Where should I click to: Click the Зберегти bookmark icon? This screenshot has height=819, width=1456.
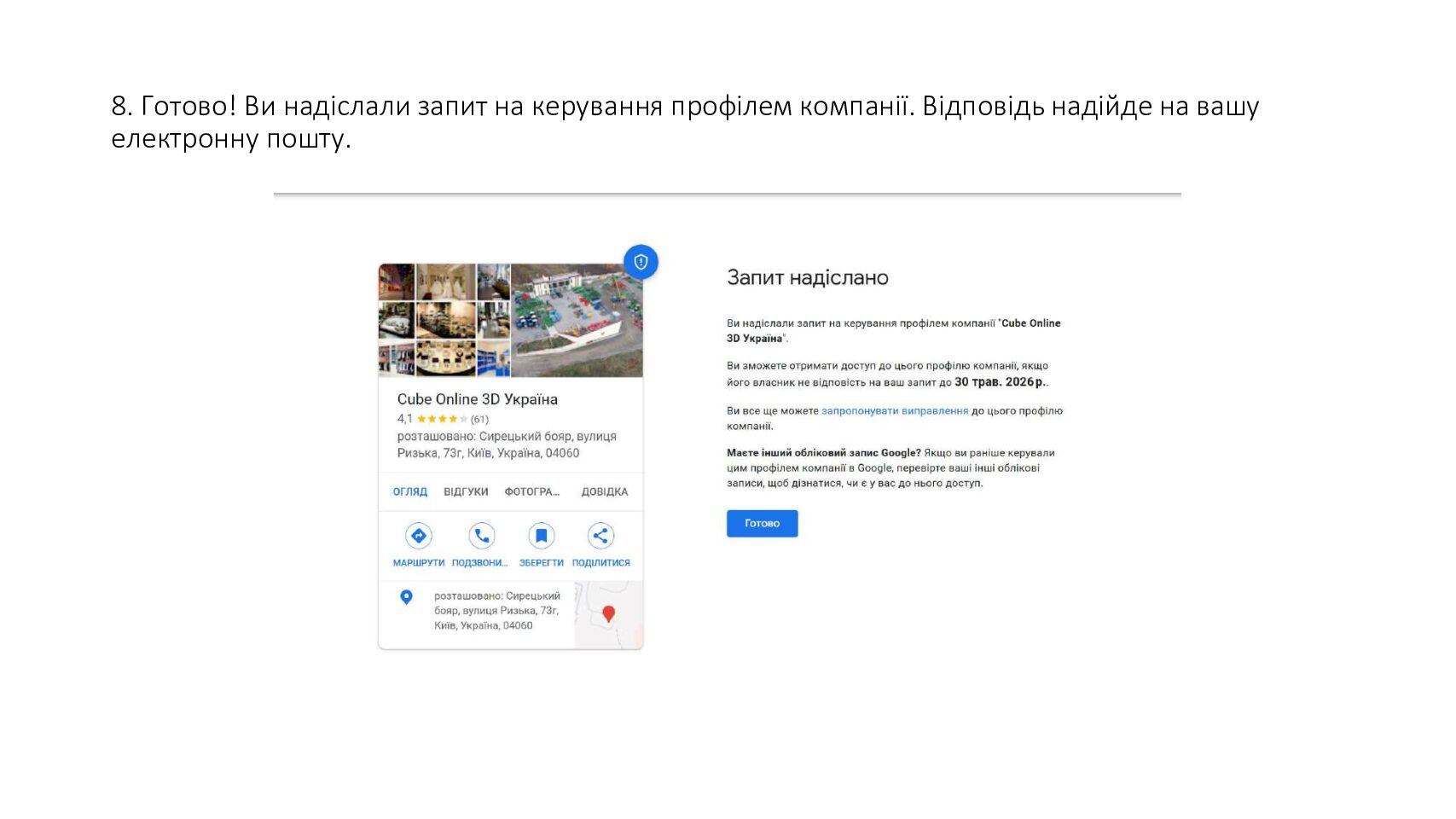tap(541, 536)
